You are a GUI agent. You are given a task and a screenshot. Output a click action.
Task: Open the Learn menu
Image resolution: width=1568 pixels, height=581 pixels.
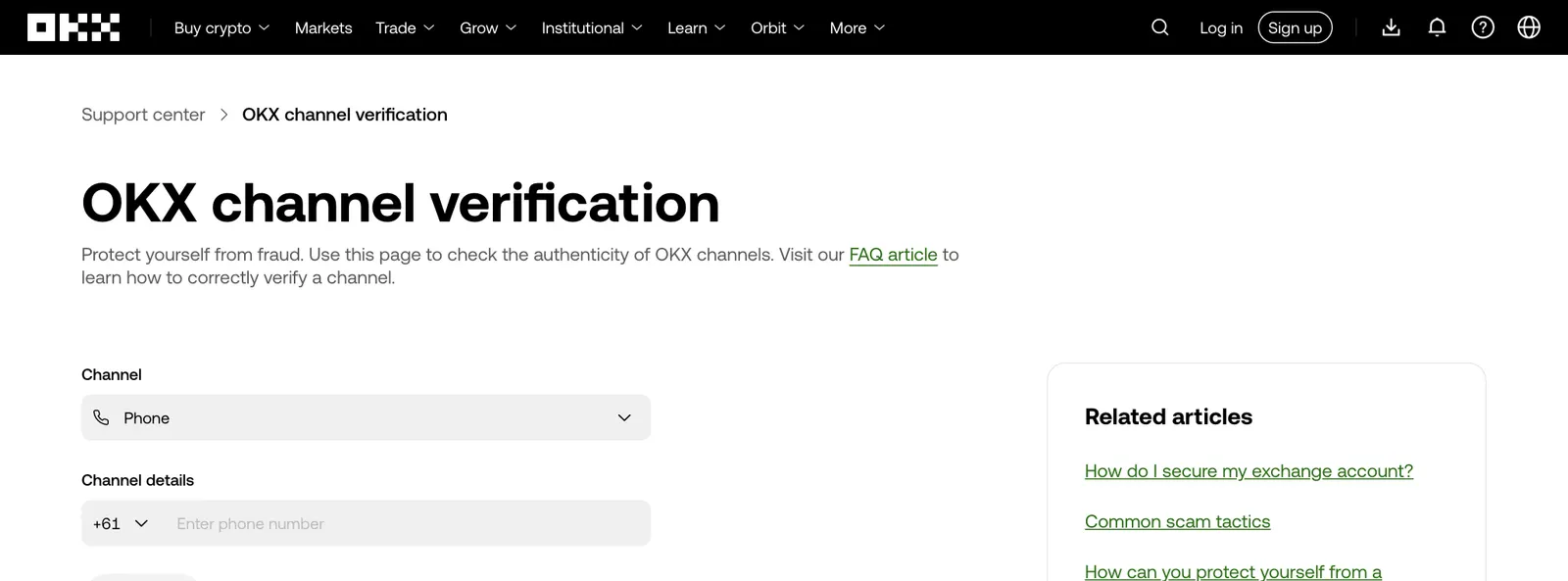(697, 27)
